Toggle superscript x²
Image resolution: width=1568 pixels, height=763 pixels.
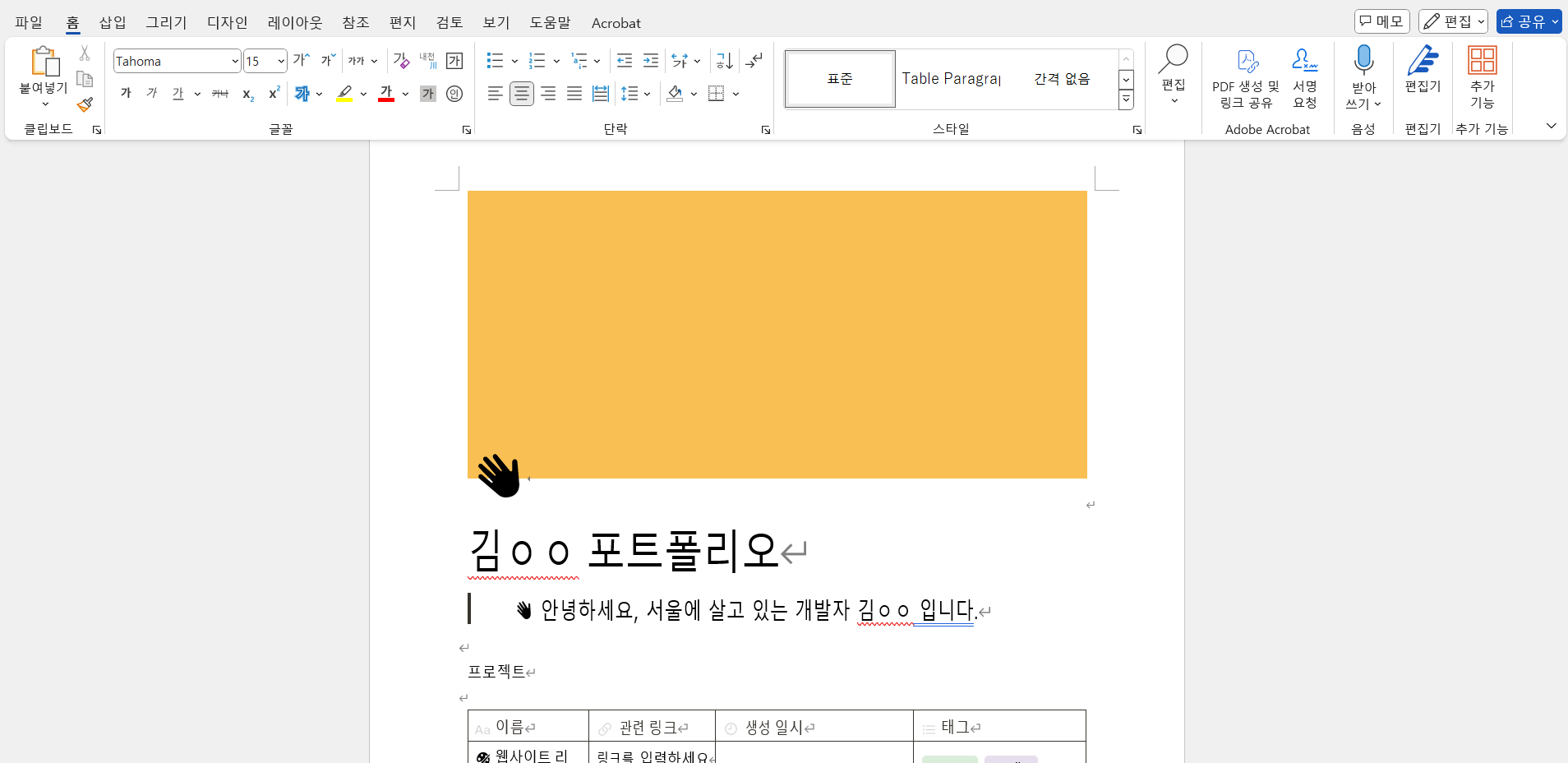coord(274,94)
